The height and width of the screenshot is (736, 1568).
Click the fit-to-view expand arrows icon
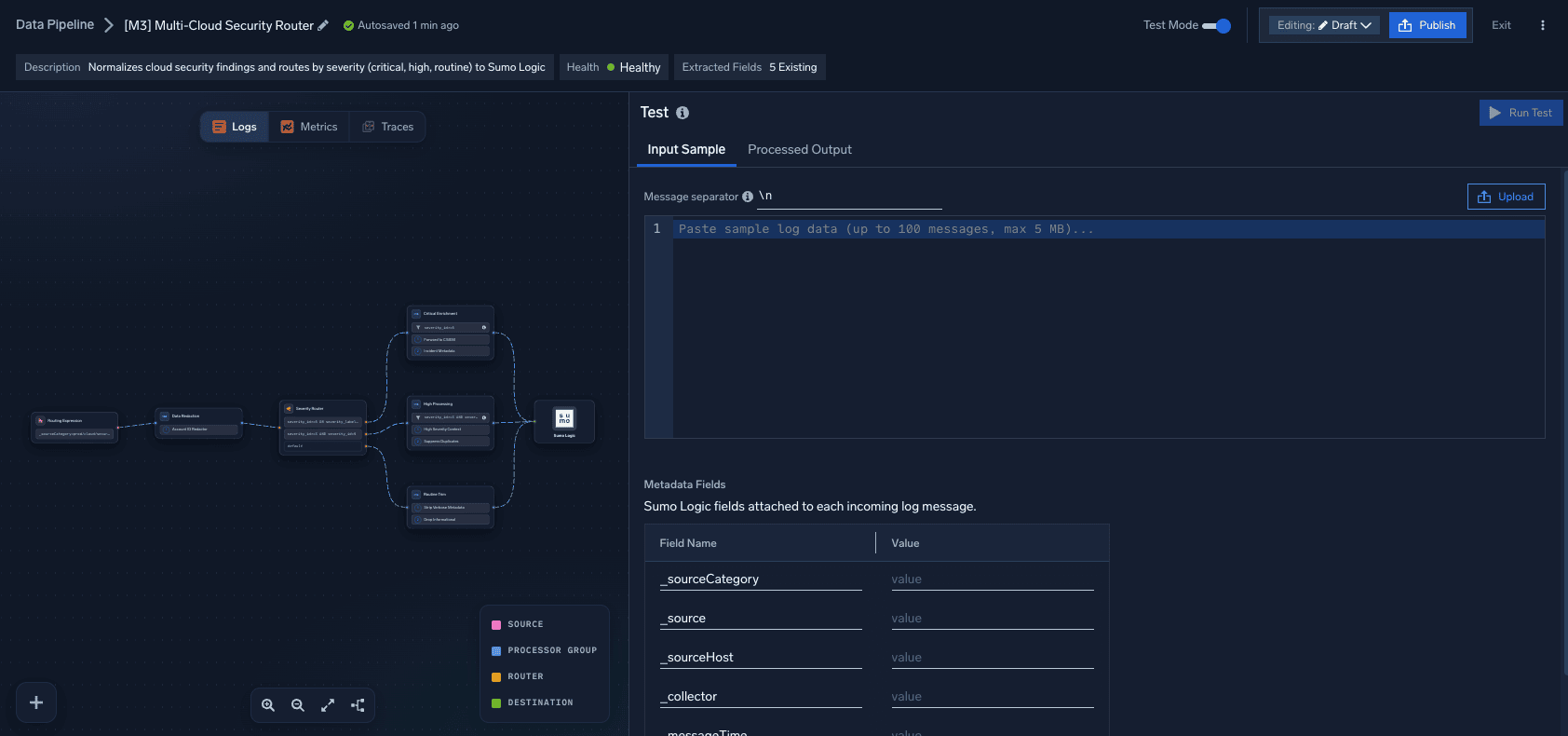click(328, 705)
